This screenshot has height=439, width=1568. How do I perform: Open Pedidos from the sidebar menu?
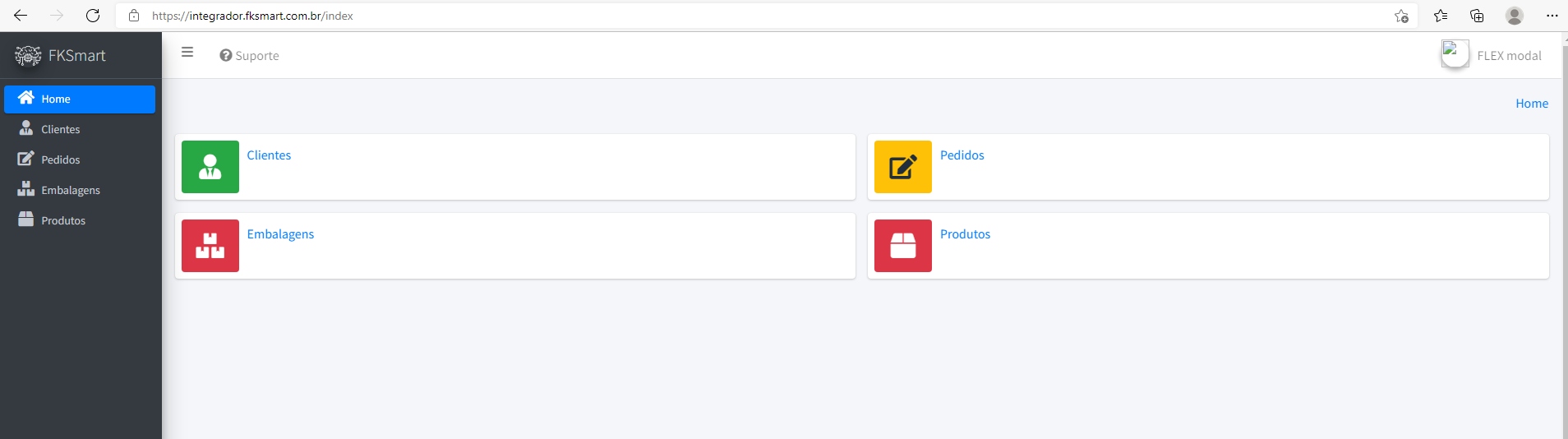point(60,160)
